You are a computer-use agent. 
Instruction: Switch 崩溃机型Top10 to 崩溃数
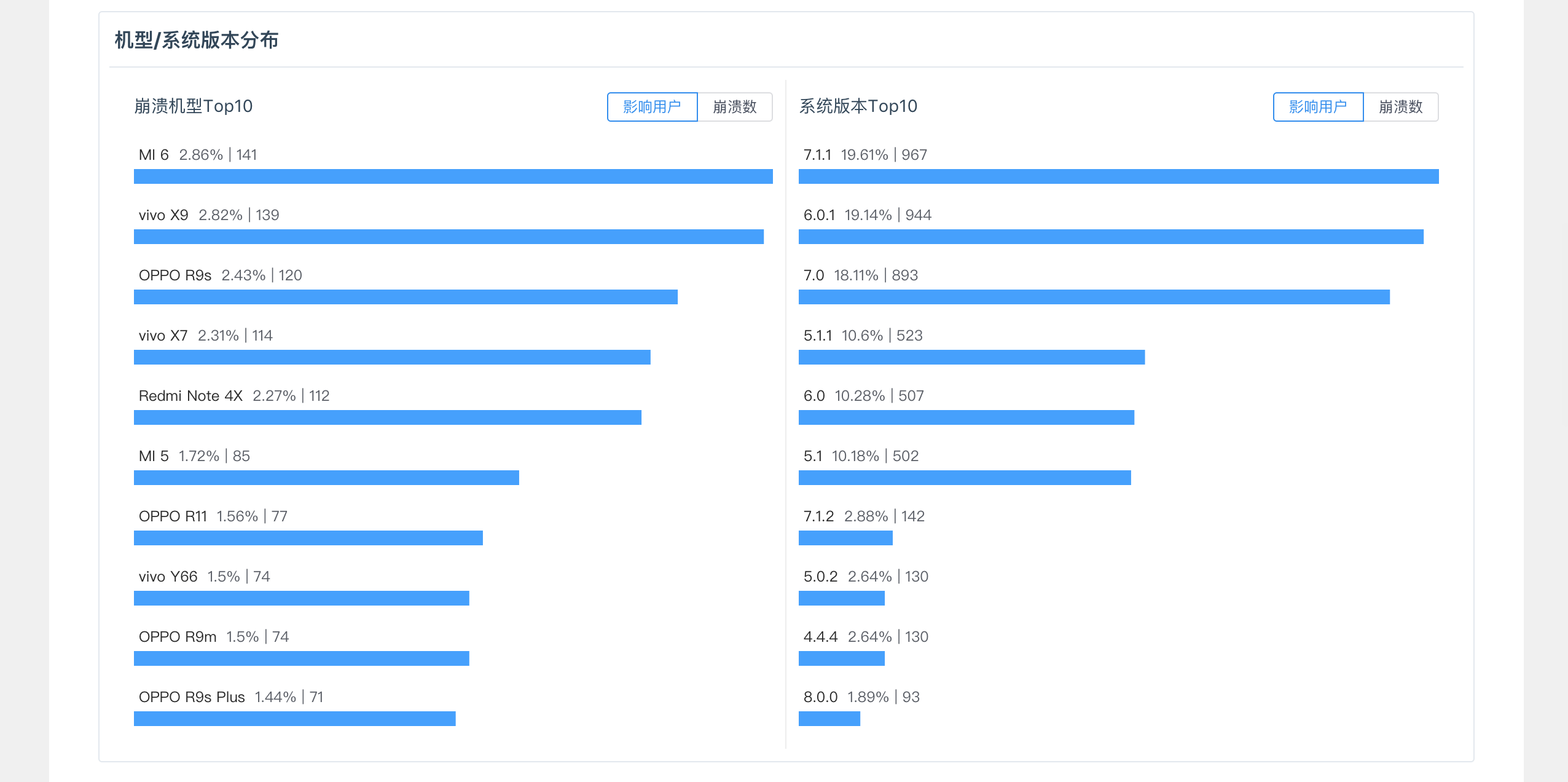point(734,107)
